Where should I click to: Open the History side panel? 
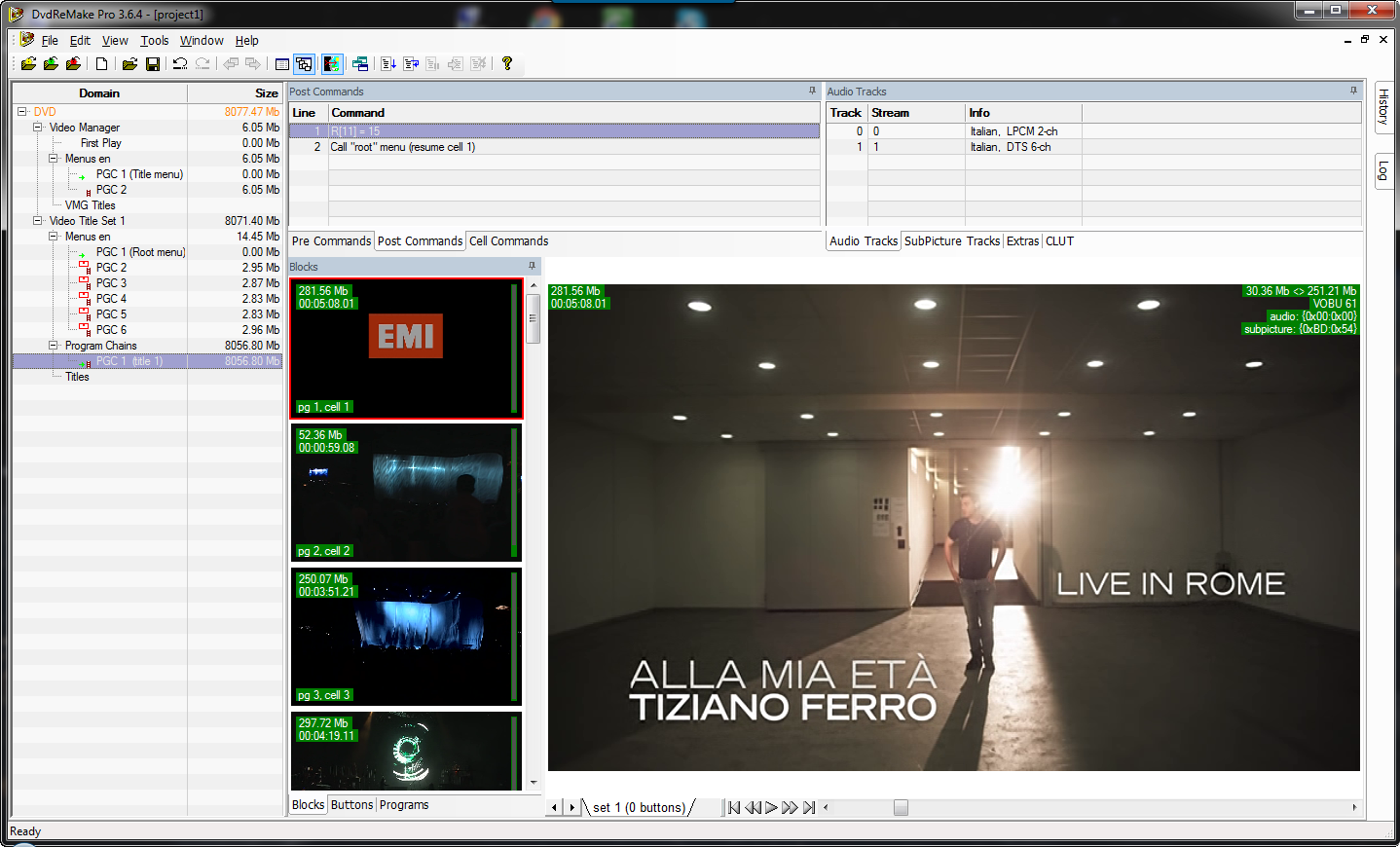[1382, 106]
